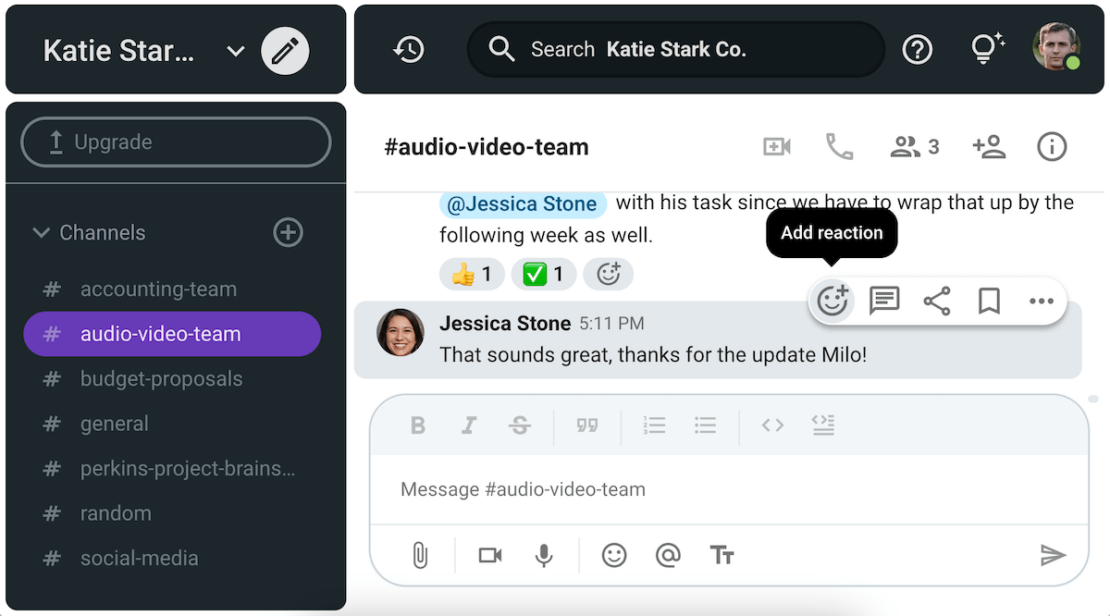Open the Katie Stark workspace dropdown

click(236, 51)
